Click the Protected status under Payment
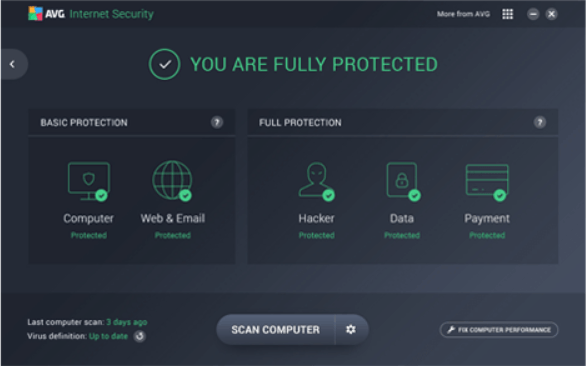 pos(487,235)
